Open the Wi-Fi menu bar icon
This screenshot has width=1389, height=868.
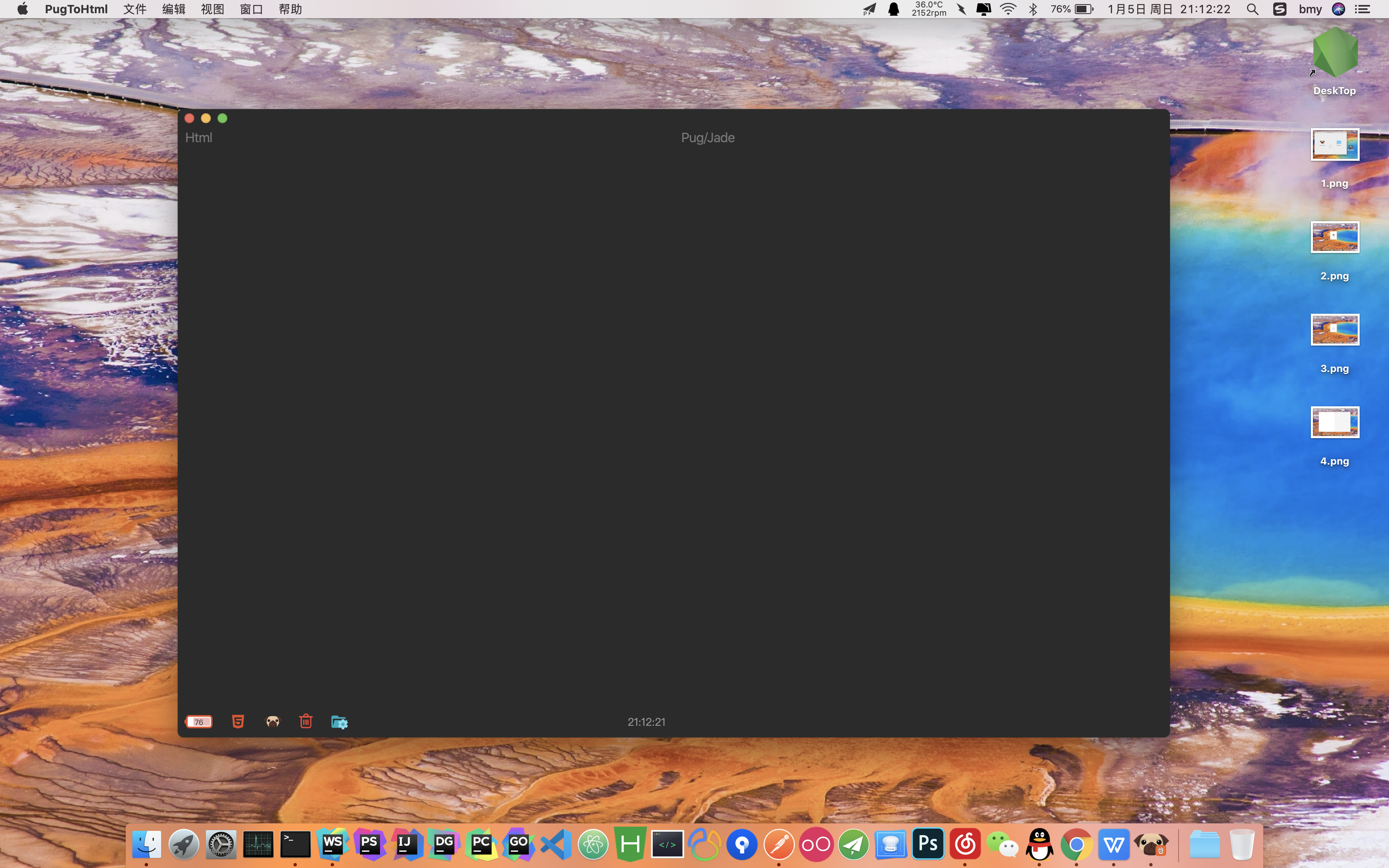[1008, 9]
